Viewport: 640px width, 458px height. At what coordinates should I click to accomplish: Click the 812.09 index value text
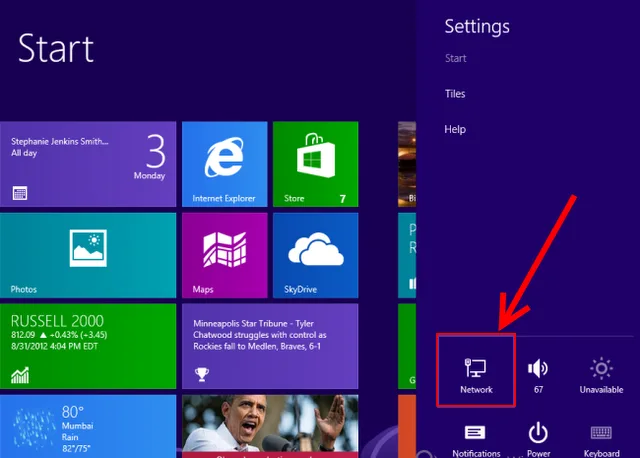[x=23, y=335]
